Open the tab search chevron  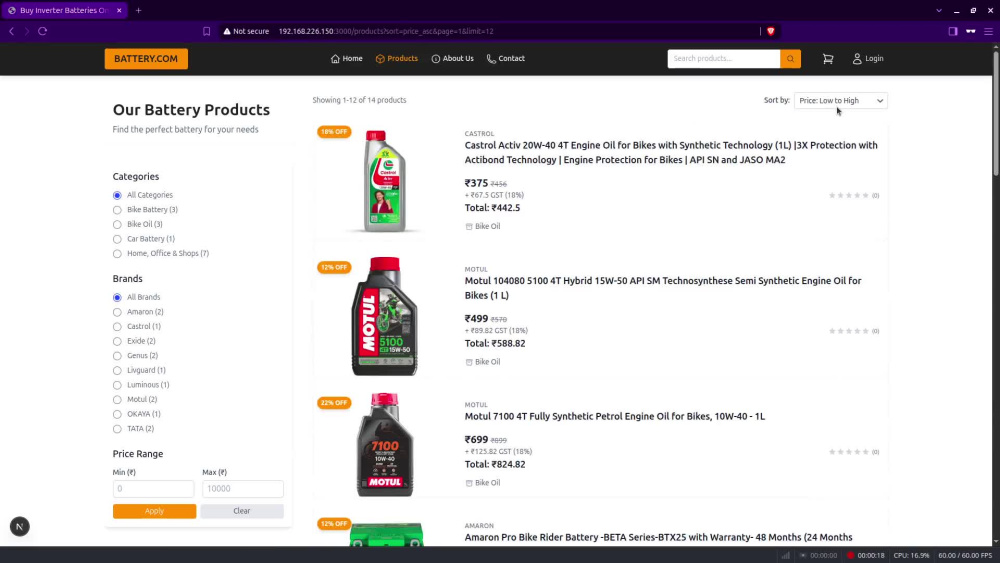point(939,10)
